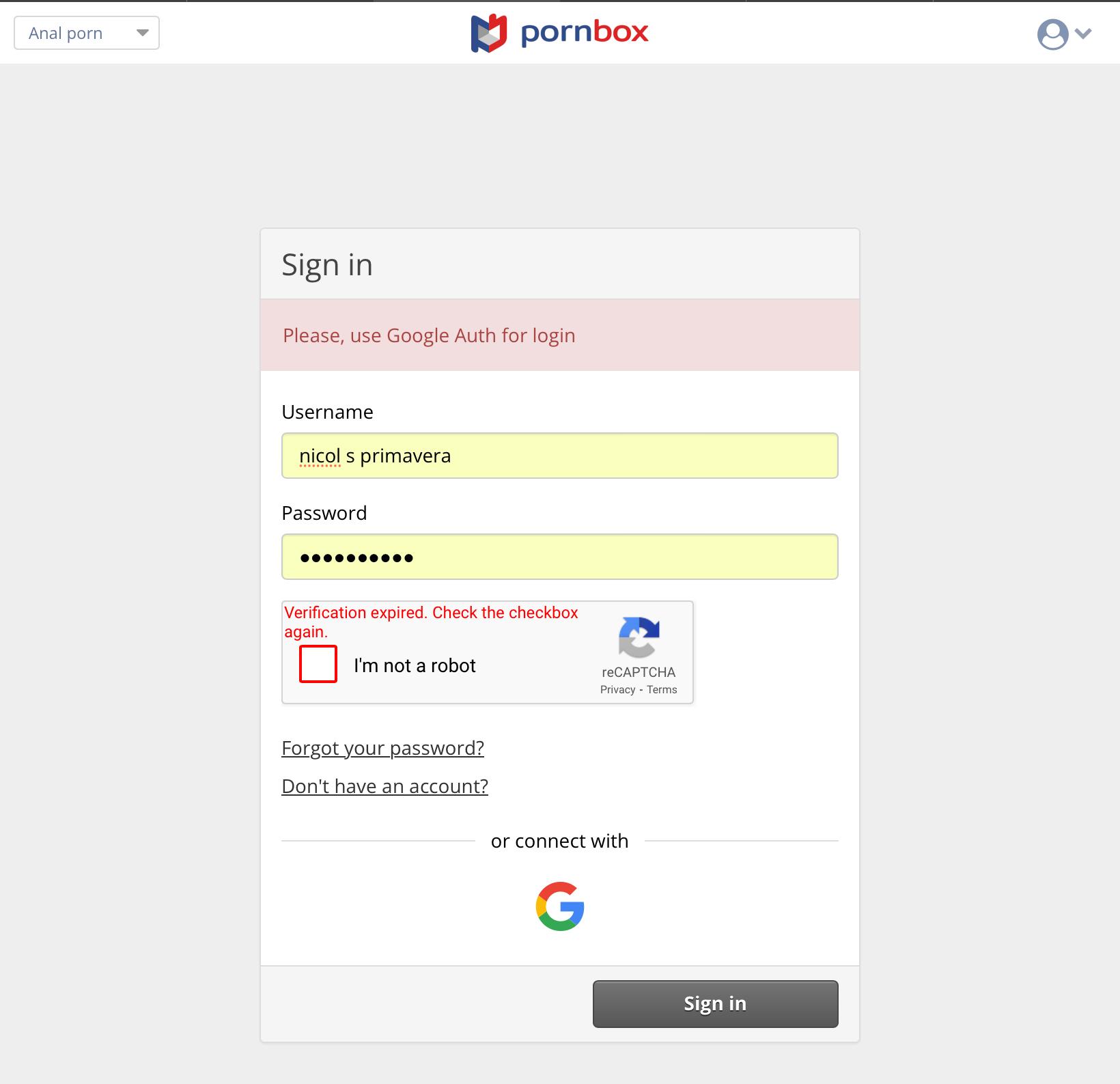Screen dimensions: 1120x1084
Task: Connect using the Google icon
Action: tap(560, 906)
